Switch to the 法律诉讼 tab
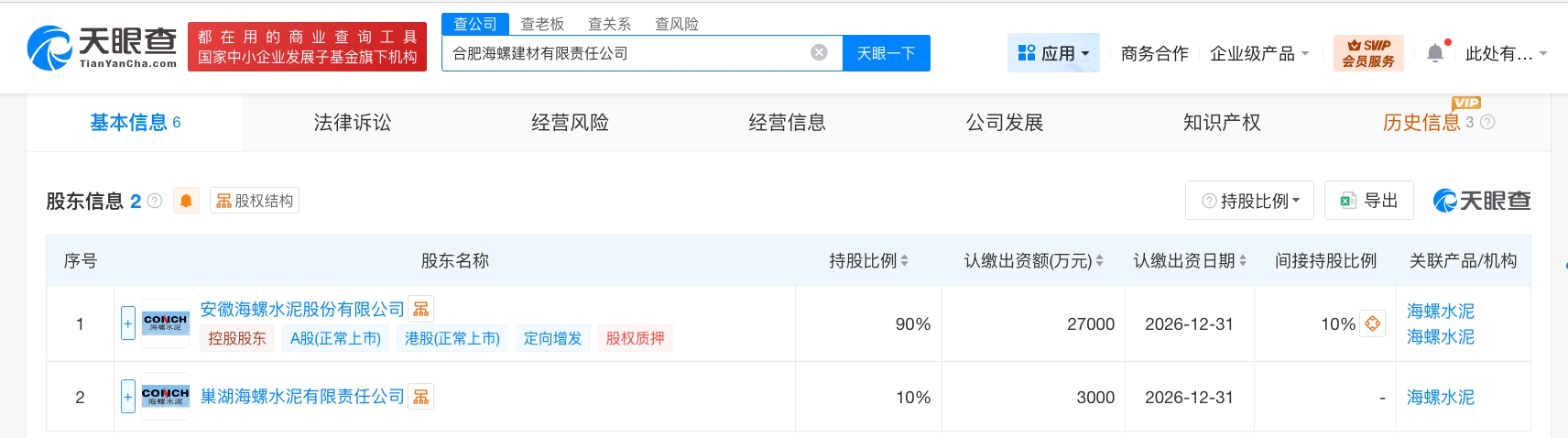The image size is (1568, 438). click(x=352, y=123)
